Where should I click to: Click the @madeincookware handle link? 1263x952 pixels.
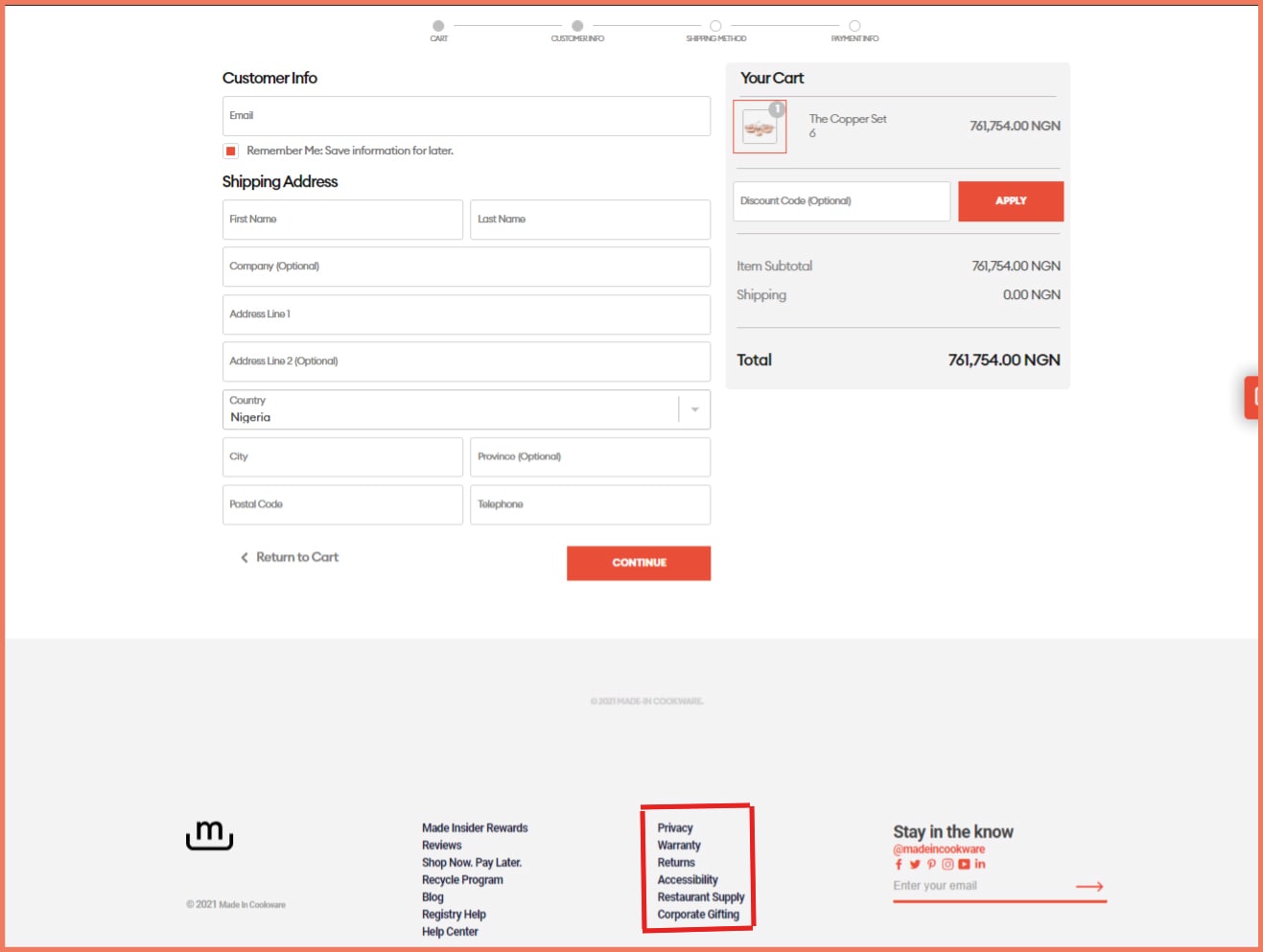[x=939, y=849]
